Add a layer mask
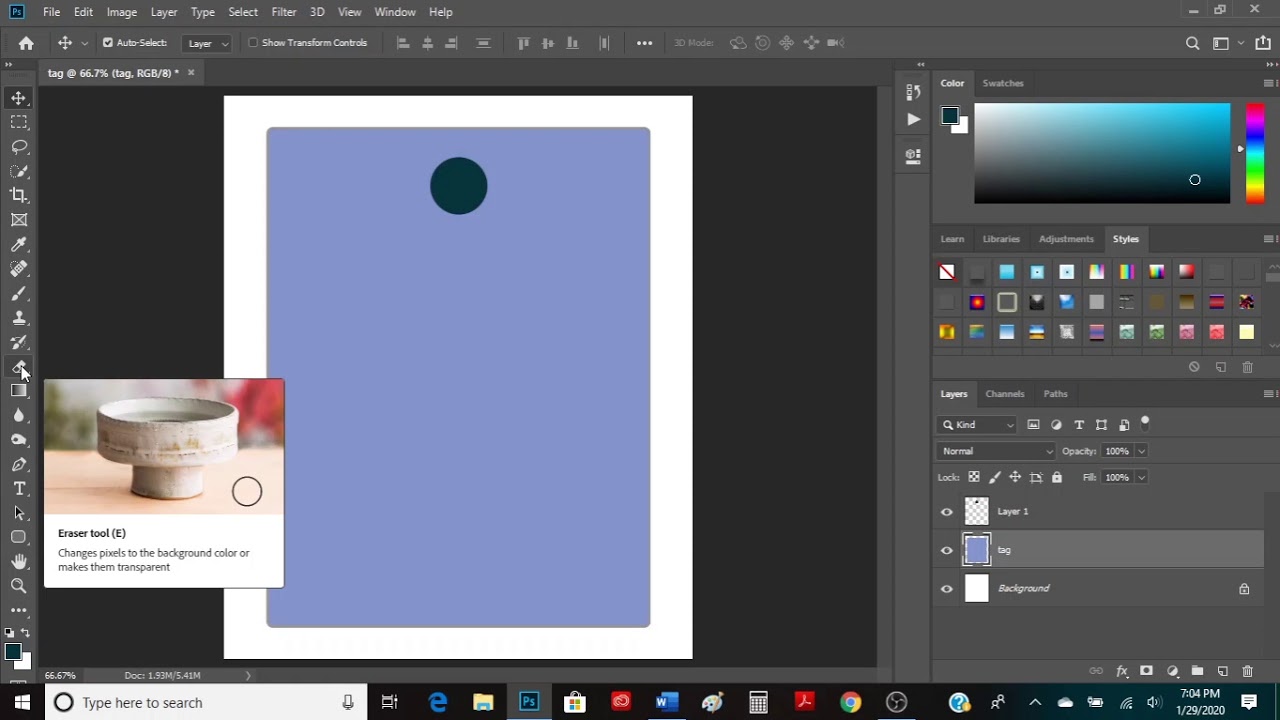 (1146, 671)
